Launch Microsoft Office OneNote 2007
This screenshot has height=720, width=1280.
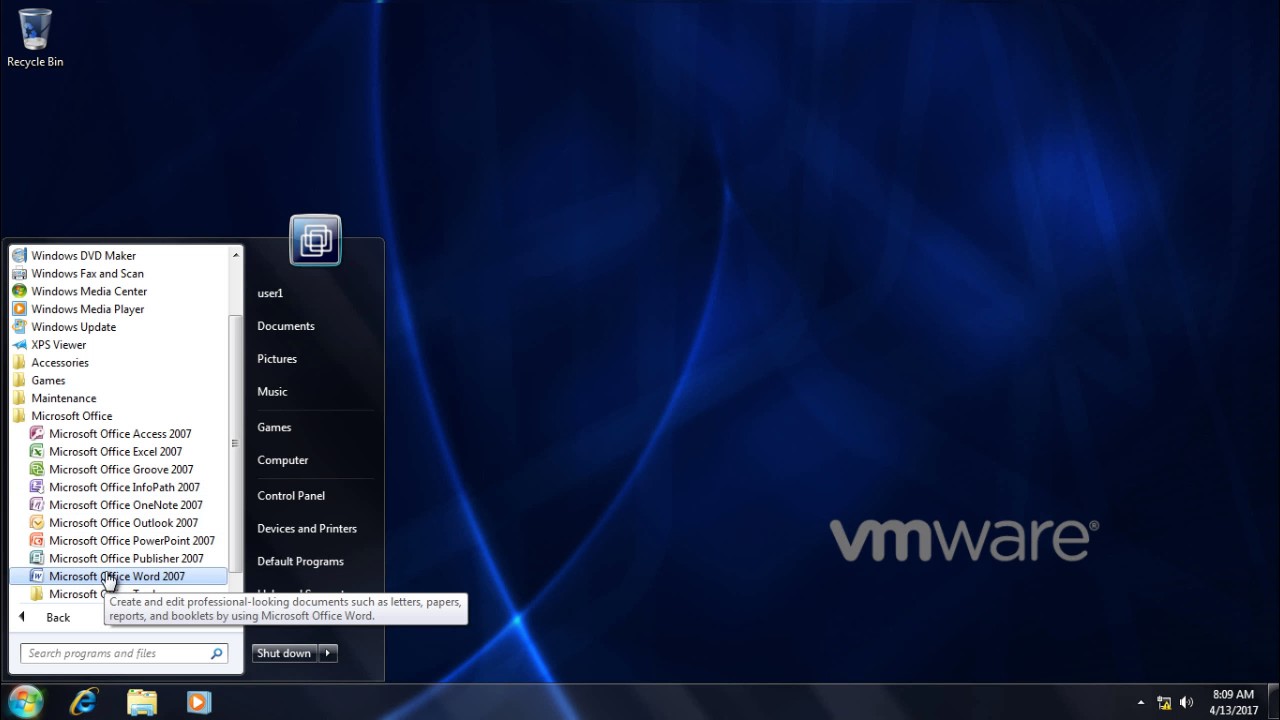[x=118, y=505]
